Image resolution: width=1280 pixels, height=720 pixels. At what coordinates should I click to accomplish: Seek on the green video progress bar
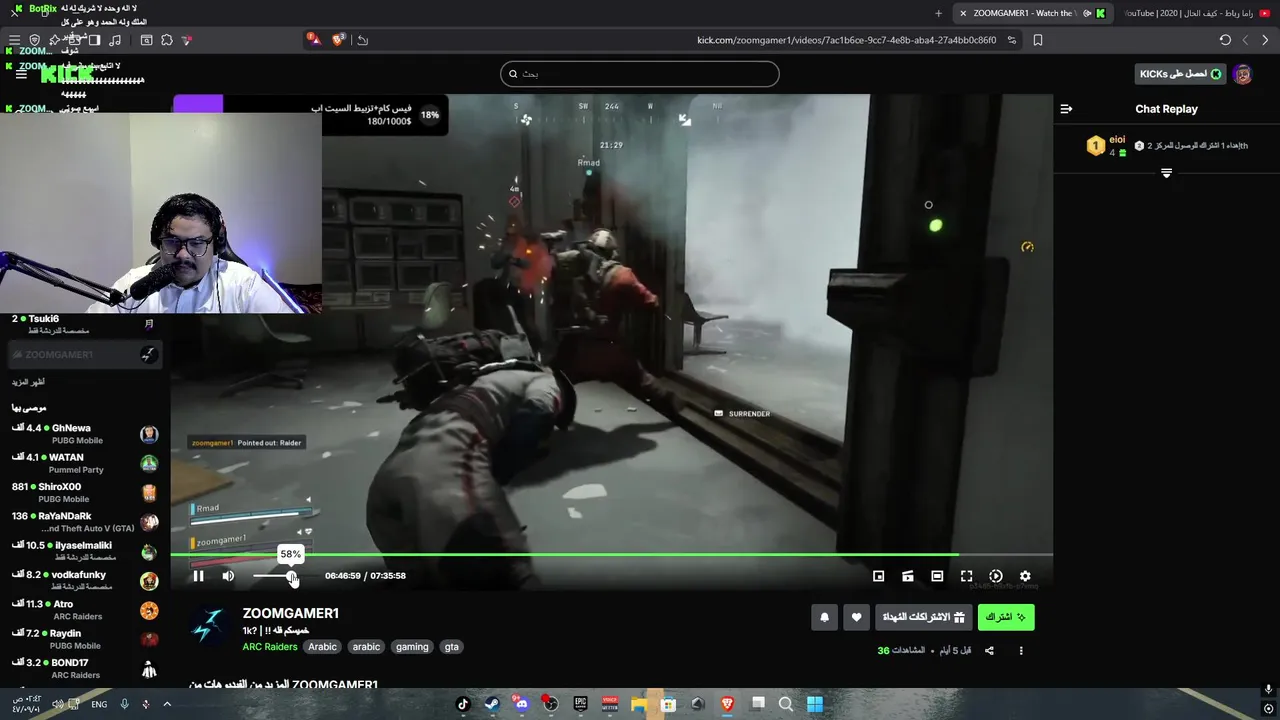pos(611,554)
